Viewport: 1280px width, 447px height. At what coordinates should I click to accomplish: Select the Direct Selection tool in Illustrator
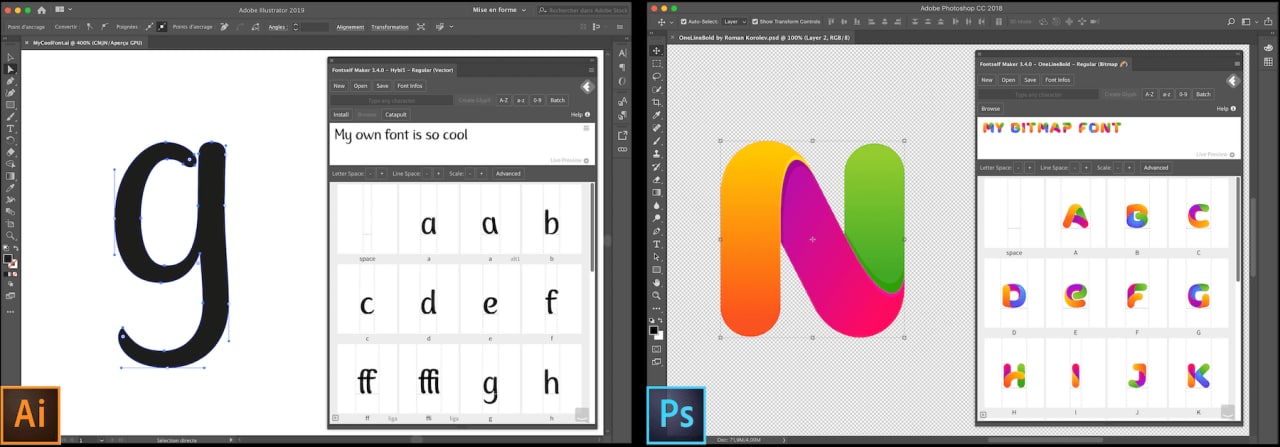[11, 69]
